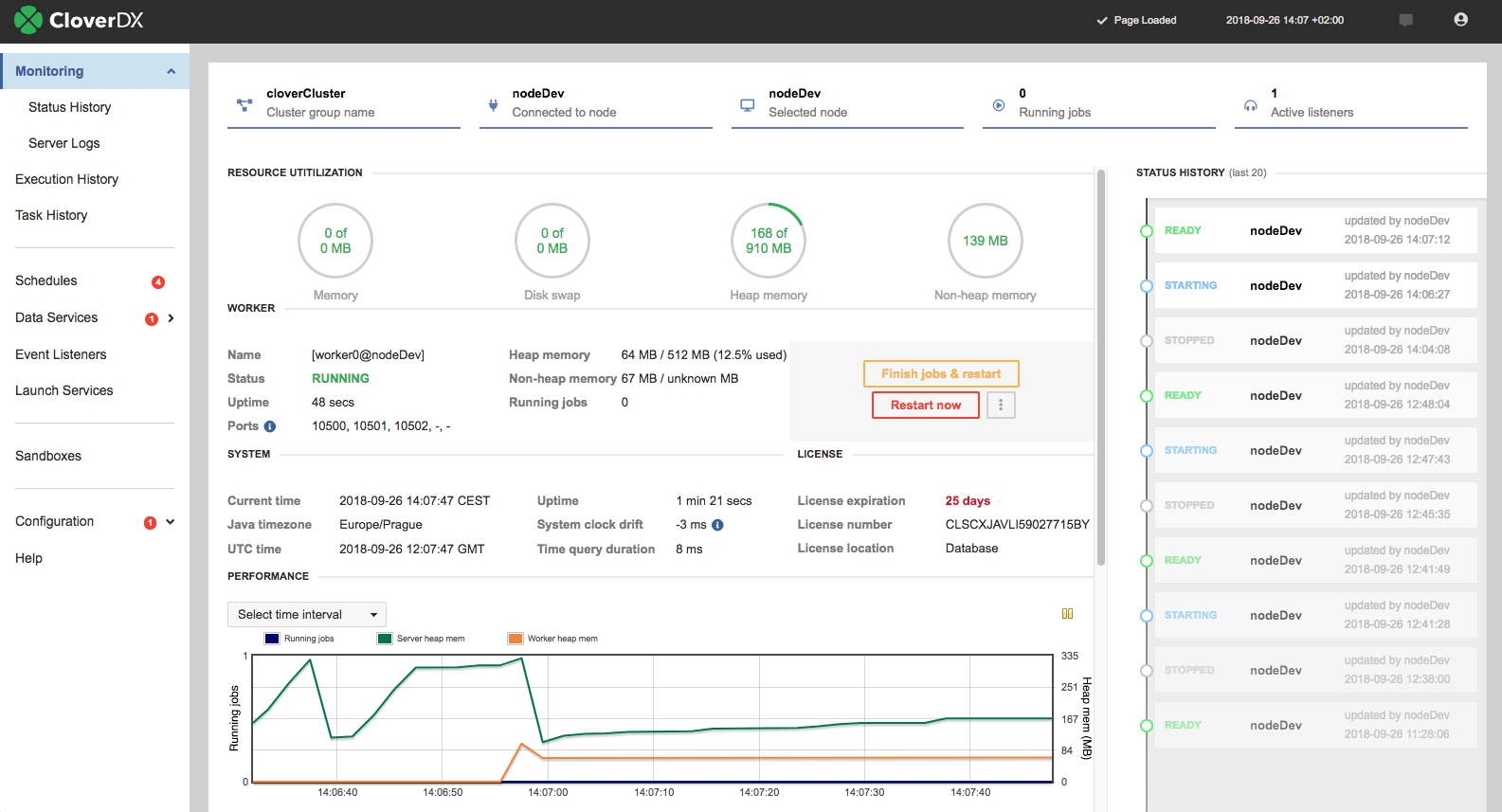Click the play icon beside Running jobs
This screenshot has width=1502, height=812.
999,105
